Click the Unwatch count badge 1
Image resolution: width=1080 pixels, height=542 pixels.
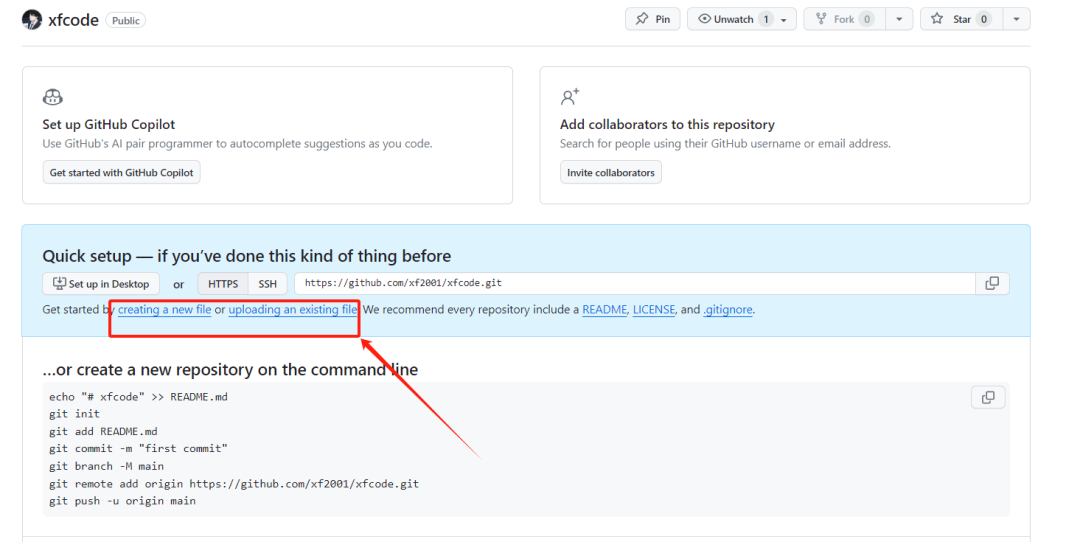765,19
